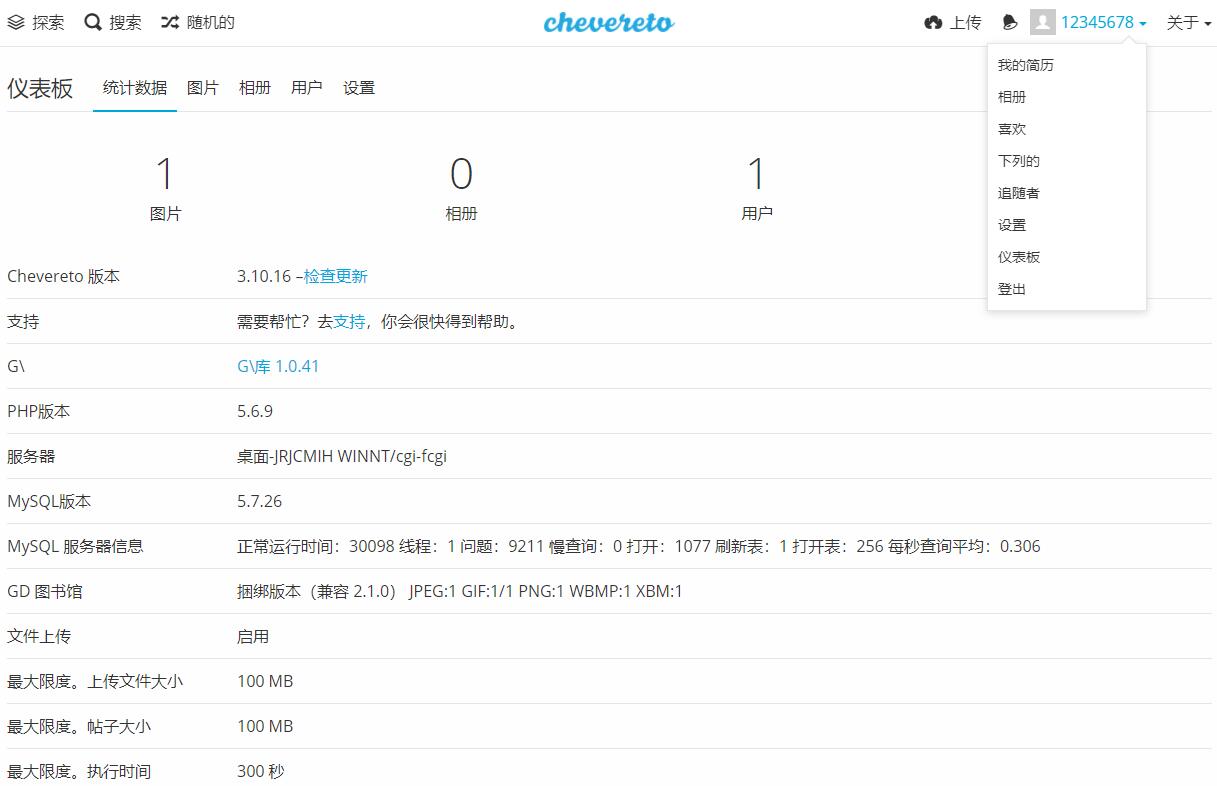Click the MySQL 服务器信息 label

pos(75,546)
